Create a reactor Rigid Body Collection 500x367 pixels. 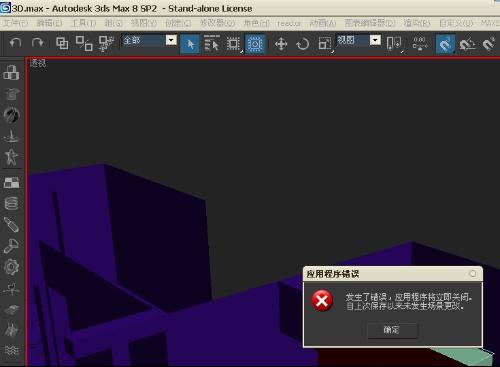(x=11, y=72)
